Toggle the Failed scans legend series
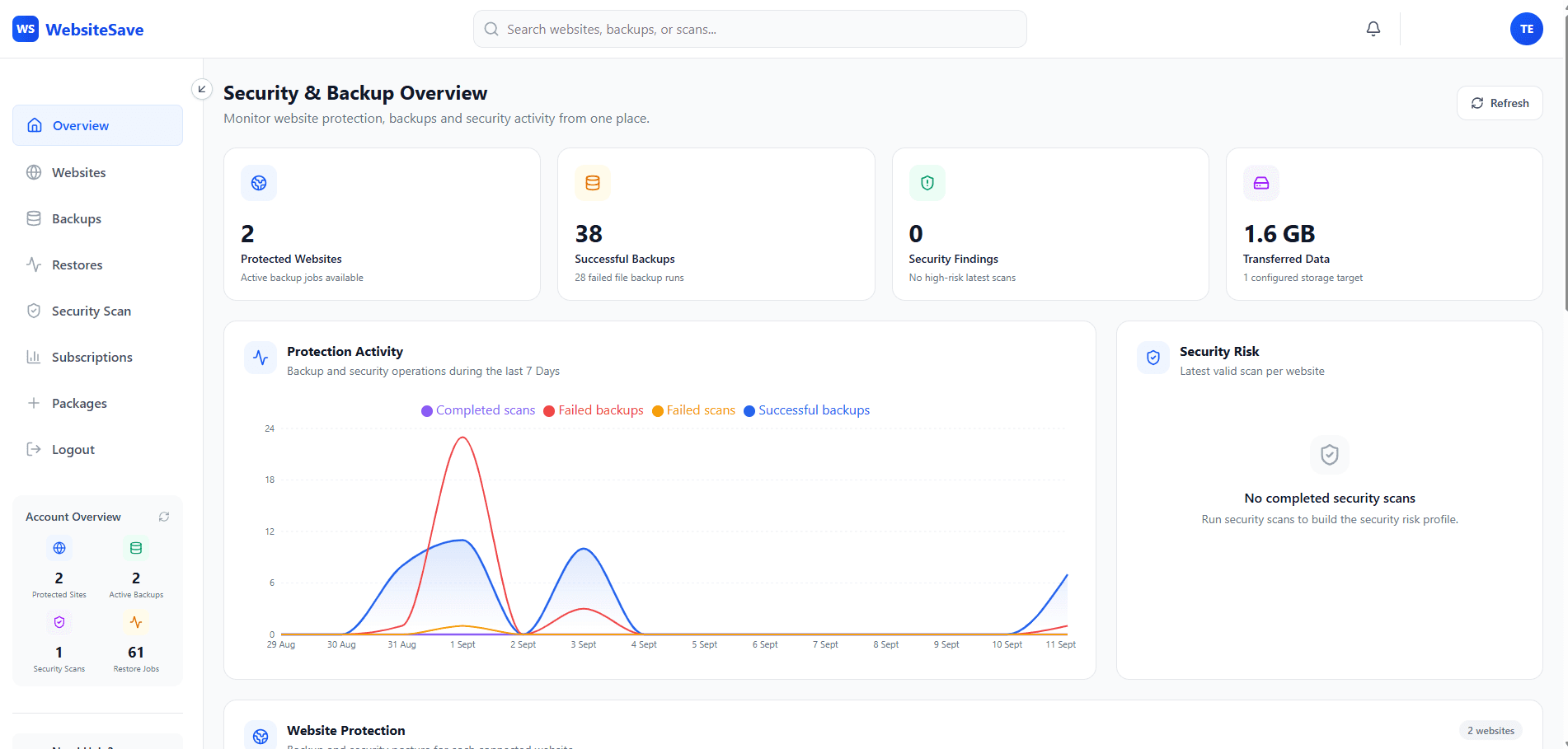 (x=693, y=410)
